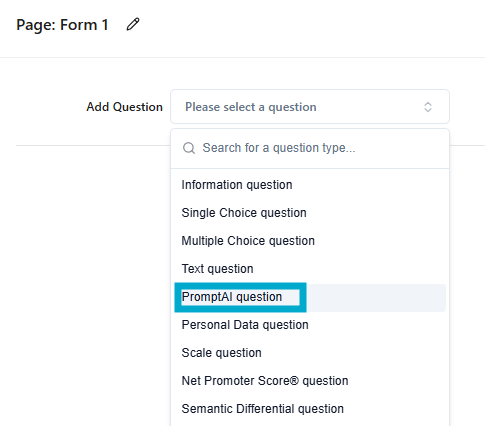
Task: Click the teal highlight box around PromptAI question
Action: point(240,297)
